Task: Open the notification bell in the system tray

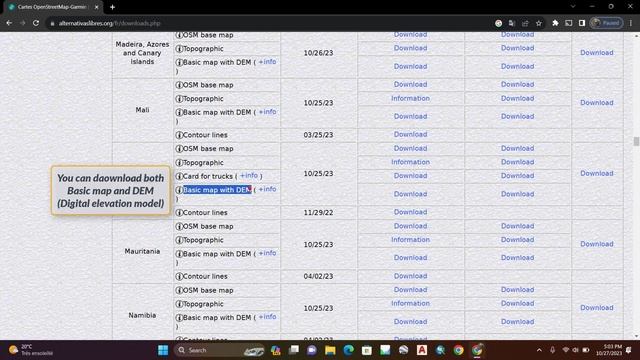Action: [x=629, y=350]
